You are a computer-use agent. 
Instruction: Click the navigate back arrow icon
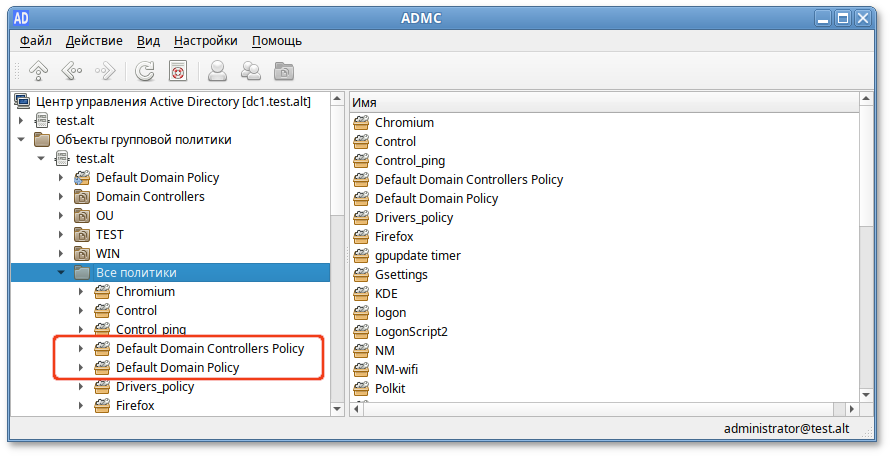[x=71, y=71]
